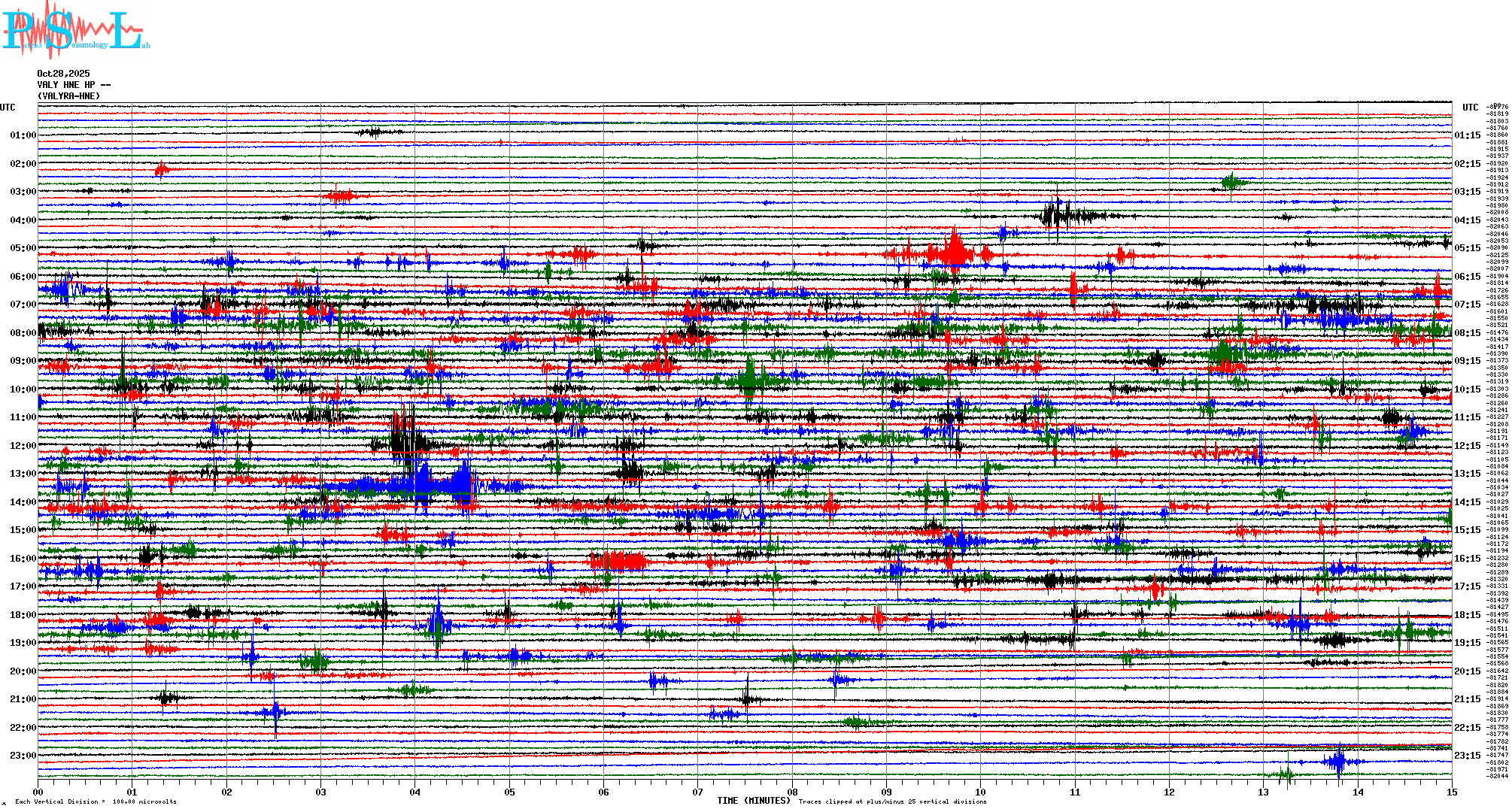Click the TIME (MINUTES) axis title

coord(754,801)
